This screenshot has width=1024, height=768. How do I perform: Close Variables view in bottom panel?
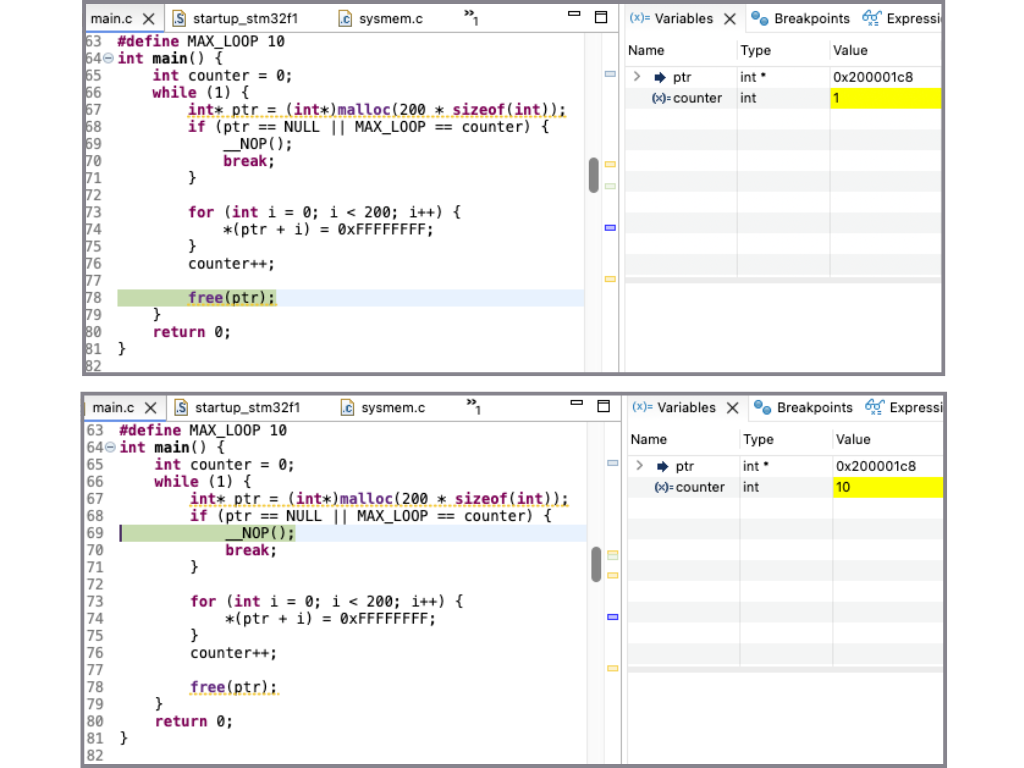pos(733,408)
